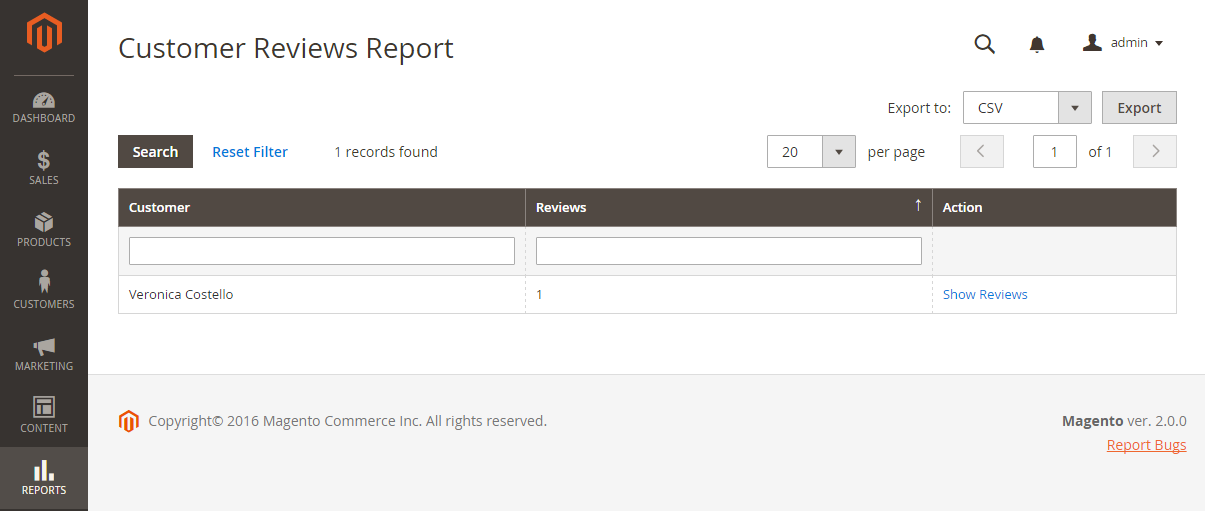Screen dimensions: 1205x511
Task: Sort by the Reviews column header
Action: (729, 207)
